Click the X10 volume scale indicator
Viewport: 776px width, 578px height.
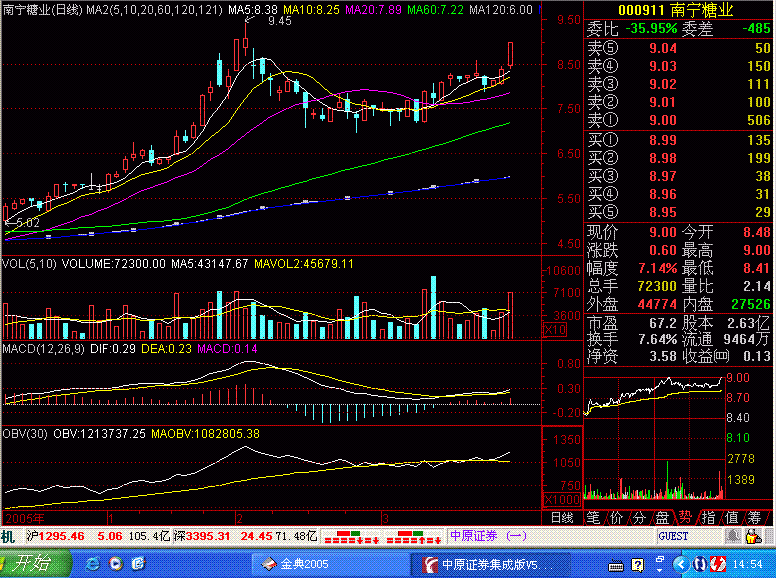tap(555, 330)
